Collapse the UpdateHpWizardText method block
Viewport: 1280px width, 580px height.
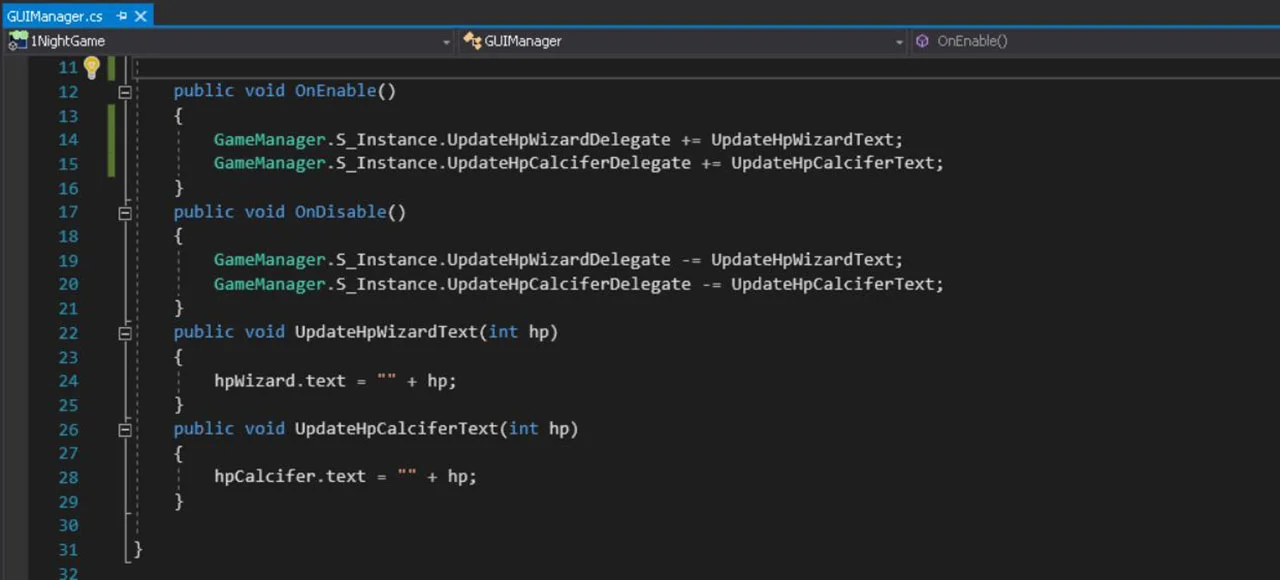click(125, 333)
